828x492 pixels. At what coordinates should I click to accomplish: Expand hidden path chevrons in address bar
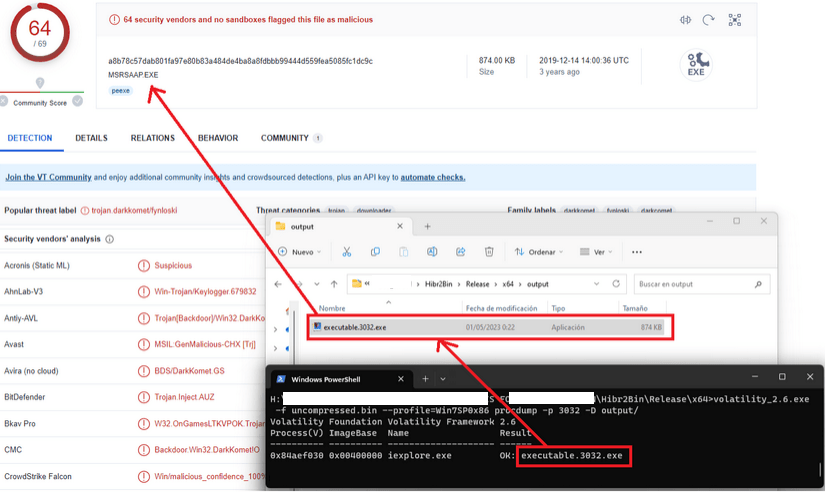(367, 283)
